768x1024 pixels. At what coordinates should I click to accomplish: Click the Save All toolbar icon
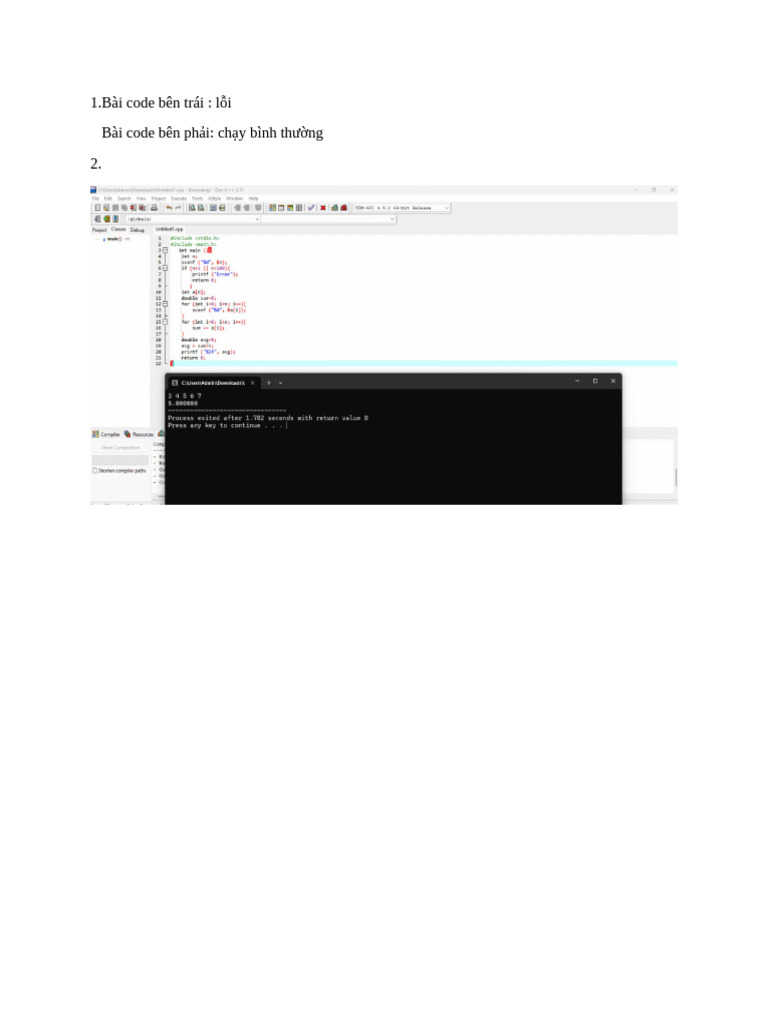click(124, 208)
